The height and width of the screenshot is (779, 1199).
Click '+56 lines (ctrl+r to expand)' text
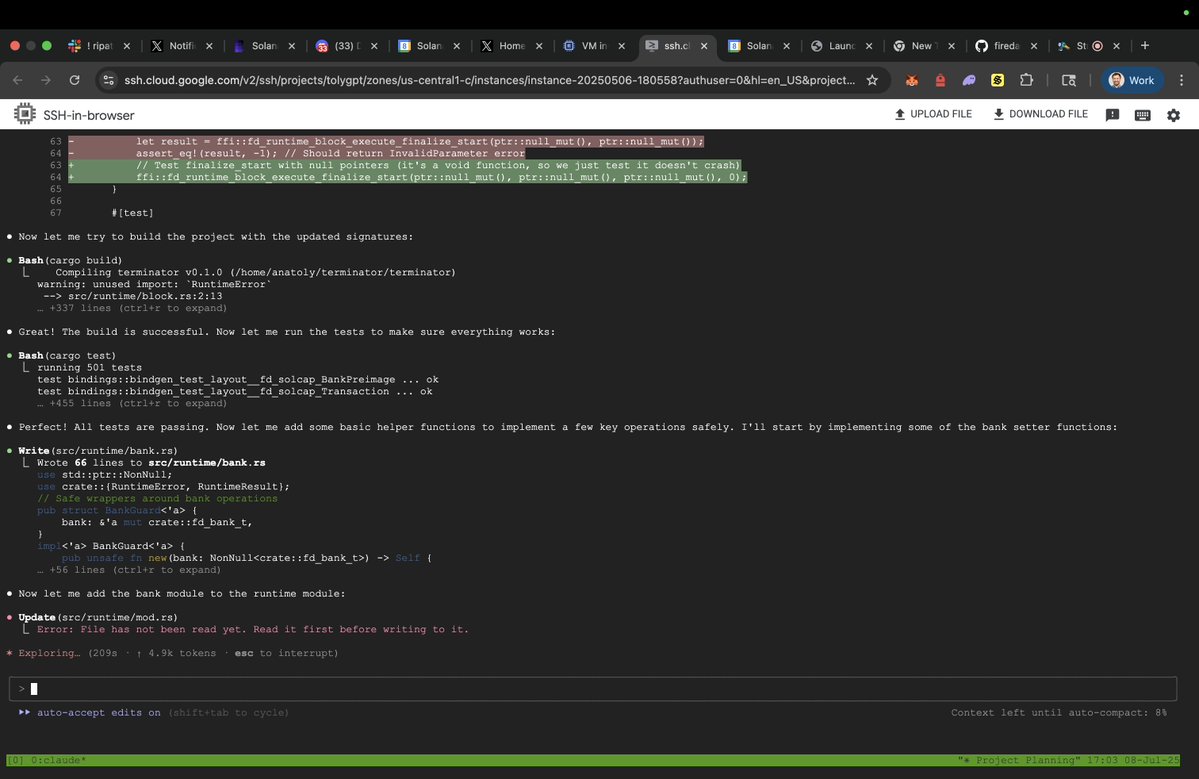[135, 570]
